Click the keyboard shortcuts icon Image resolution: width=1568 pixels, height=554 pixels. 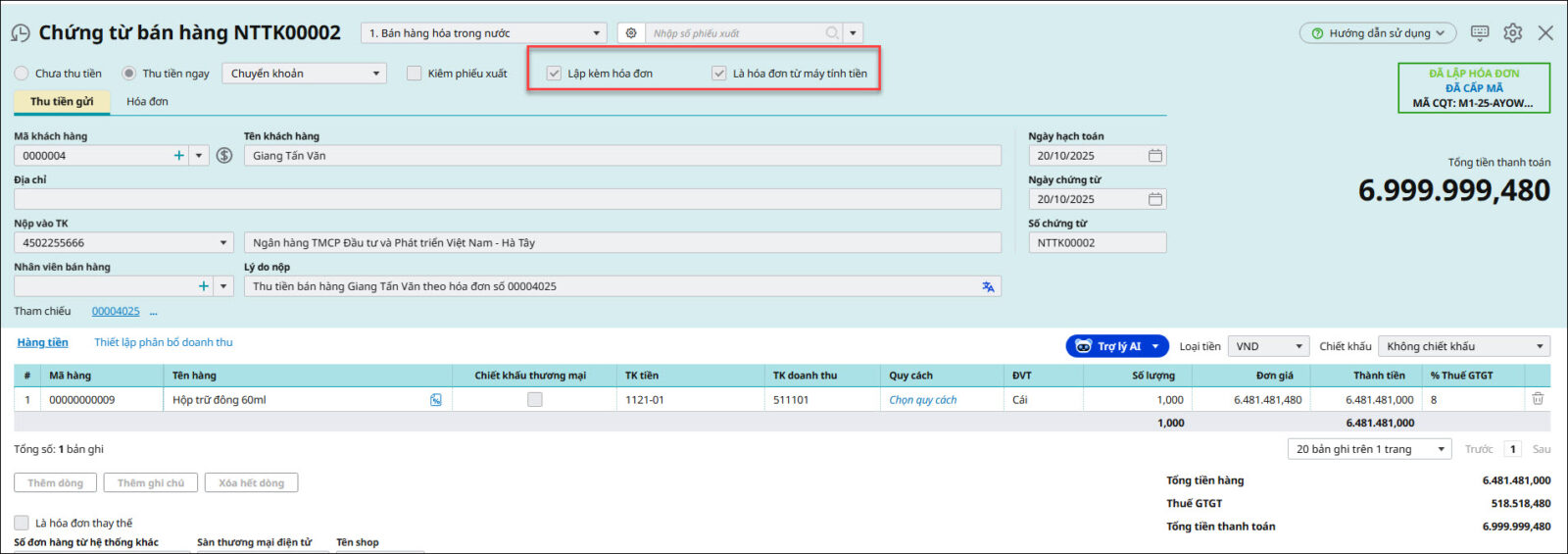click(x=1480, y=33)
